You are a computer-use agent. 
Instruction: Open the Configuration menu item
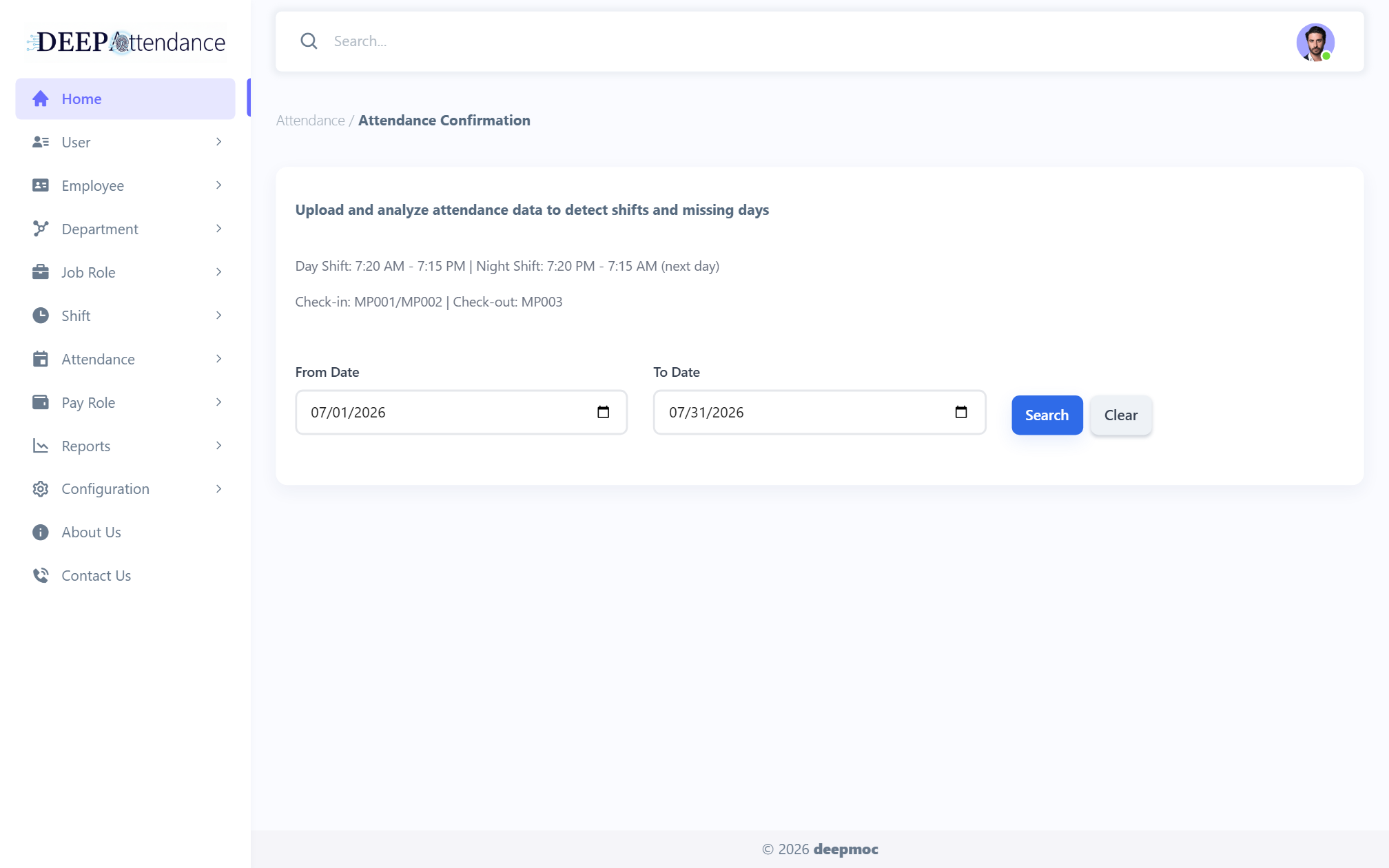[x=125, y=489]
